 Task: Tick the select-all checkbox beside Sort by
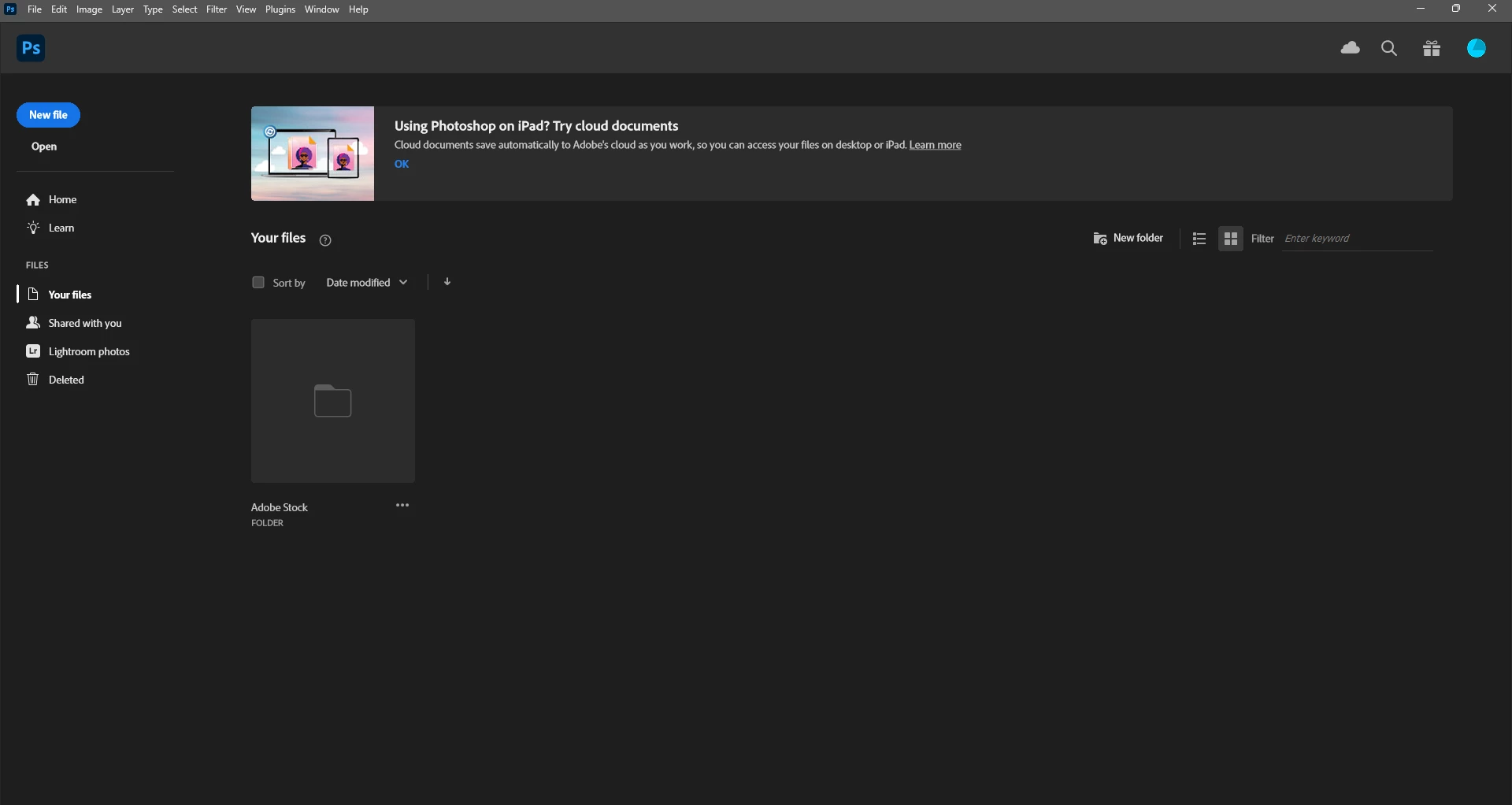(258, 282)
